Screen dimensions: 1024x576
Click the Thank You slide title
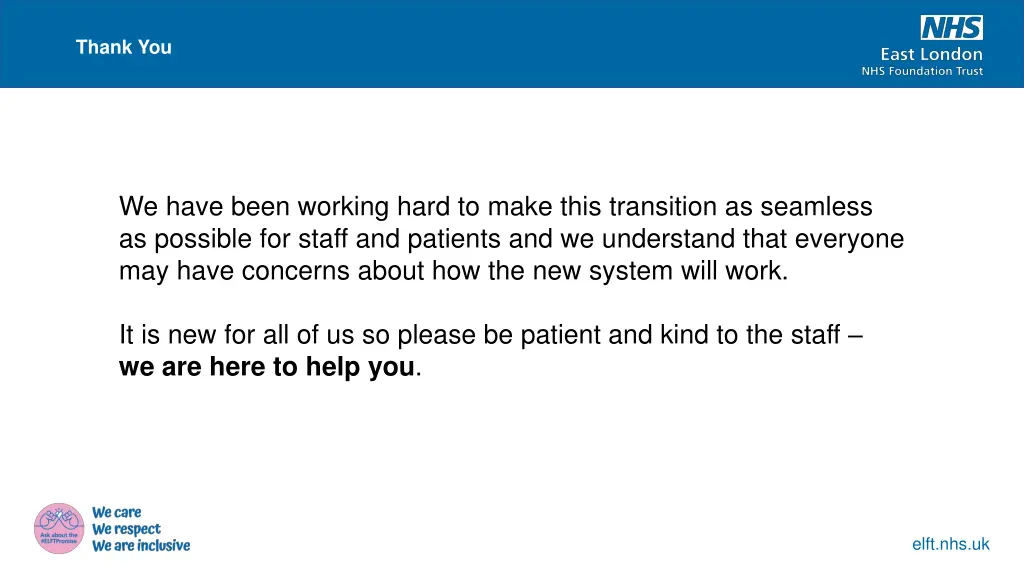click(x=123, y=47)
